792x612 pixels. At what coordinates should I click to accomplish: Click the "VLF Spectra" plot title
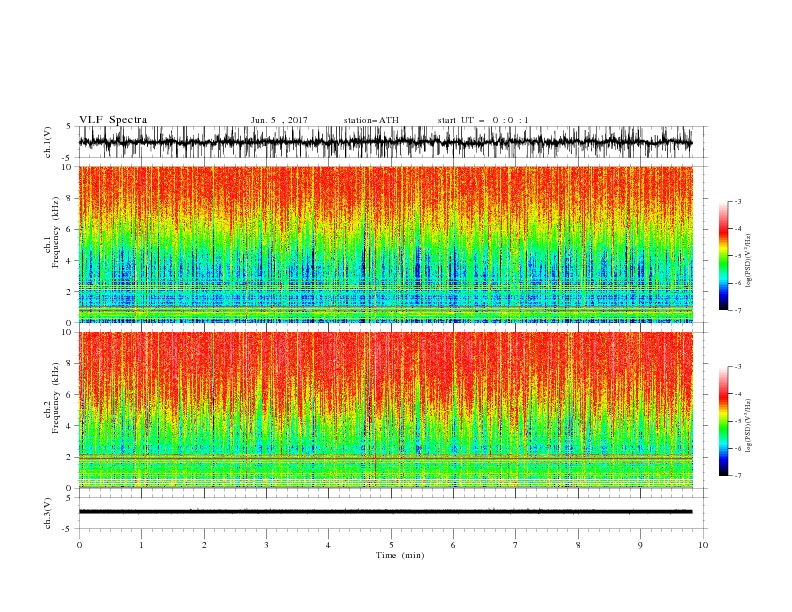[113, 120]
